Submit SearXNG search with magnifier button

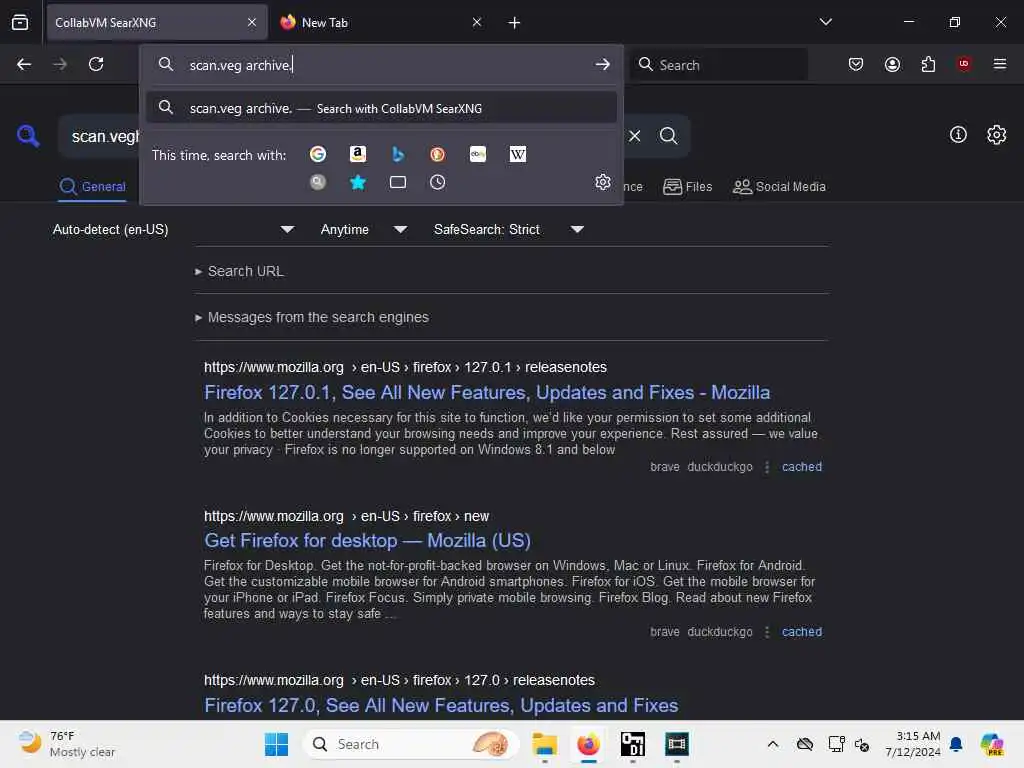[x=668, y=136]
